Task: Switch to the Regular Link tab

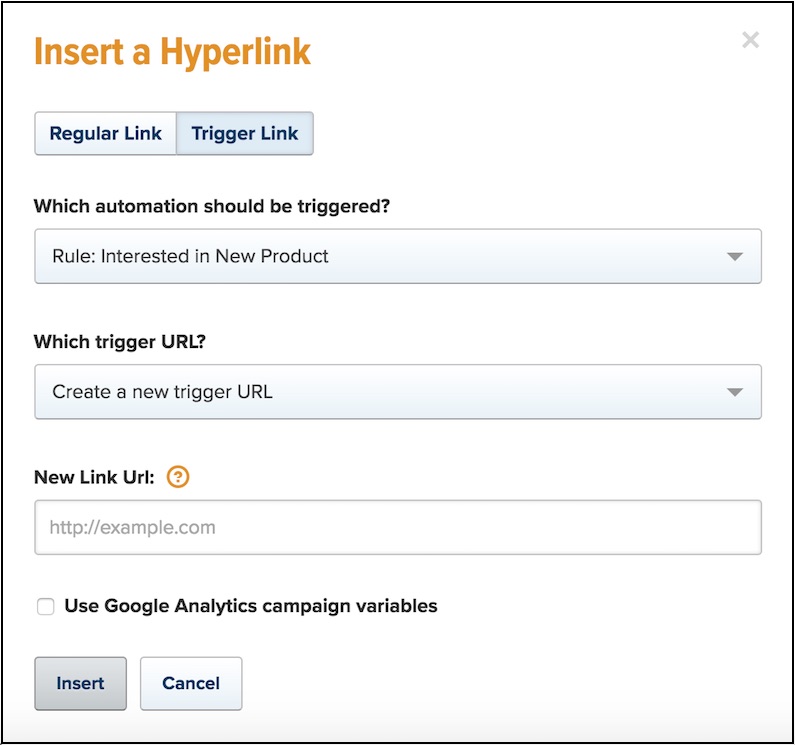Action: point(105,134)
